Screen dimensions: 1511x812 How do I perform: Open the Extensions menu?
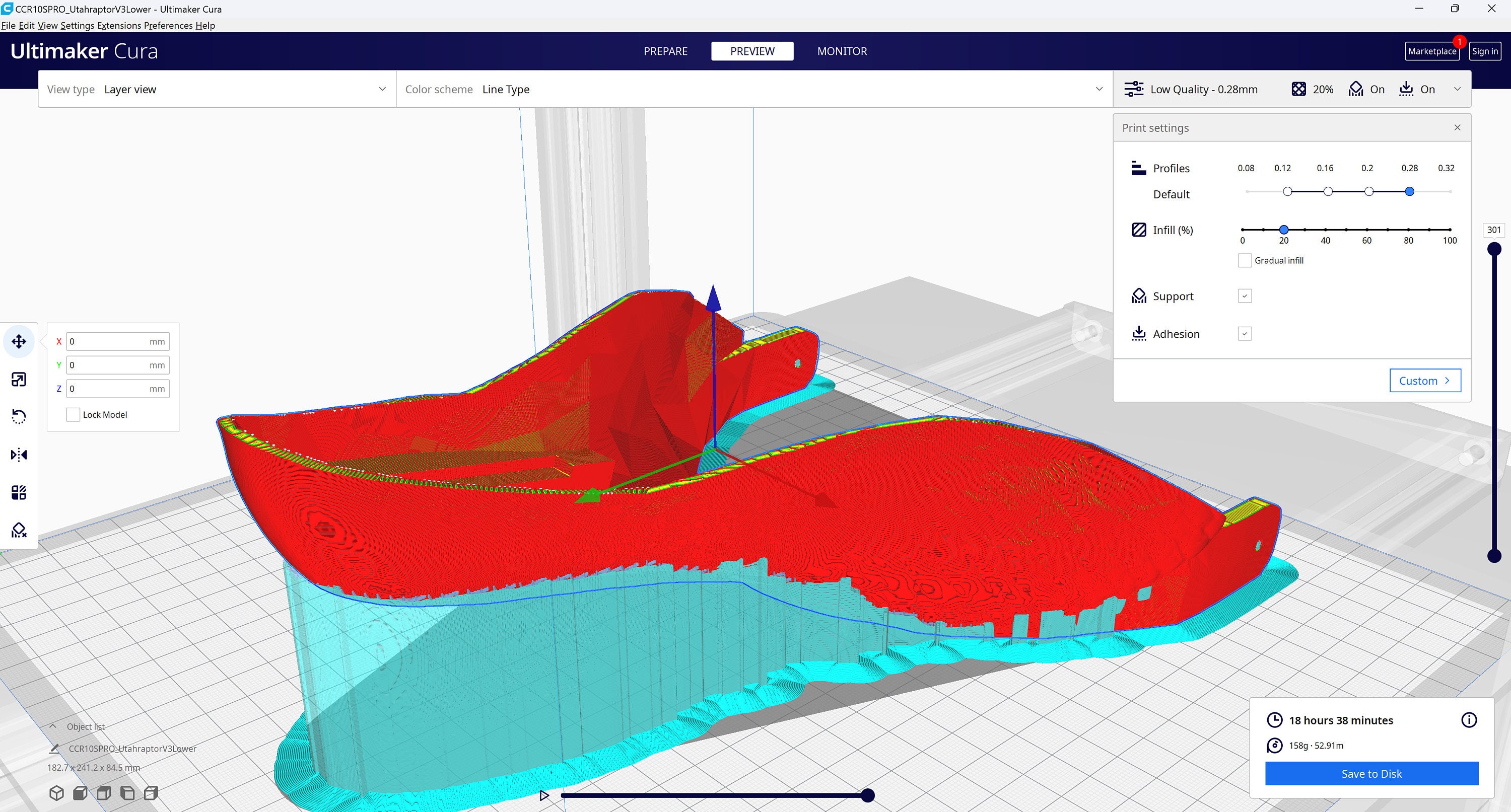(119, 25)
